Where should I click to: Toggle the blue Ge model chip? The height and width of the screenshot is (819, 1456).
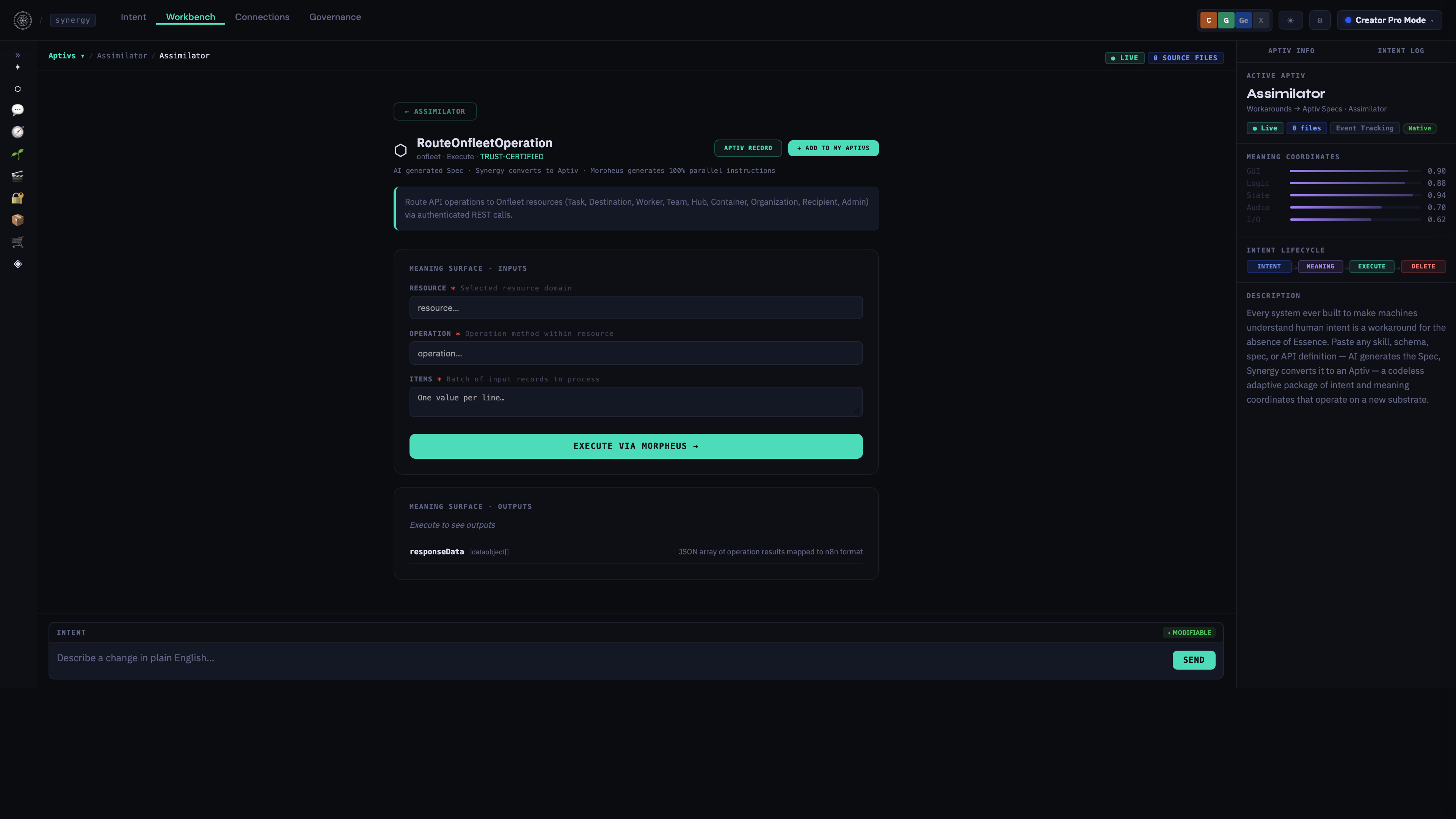[x=1244, y=20]
